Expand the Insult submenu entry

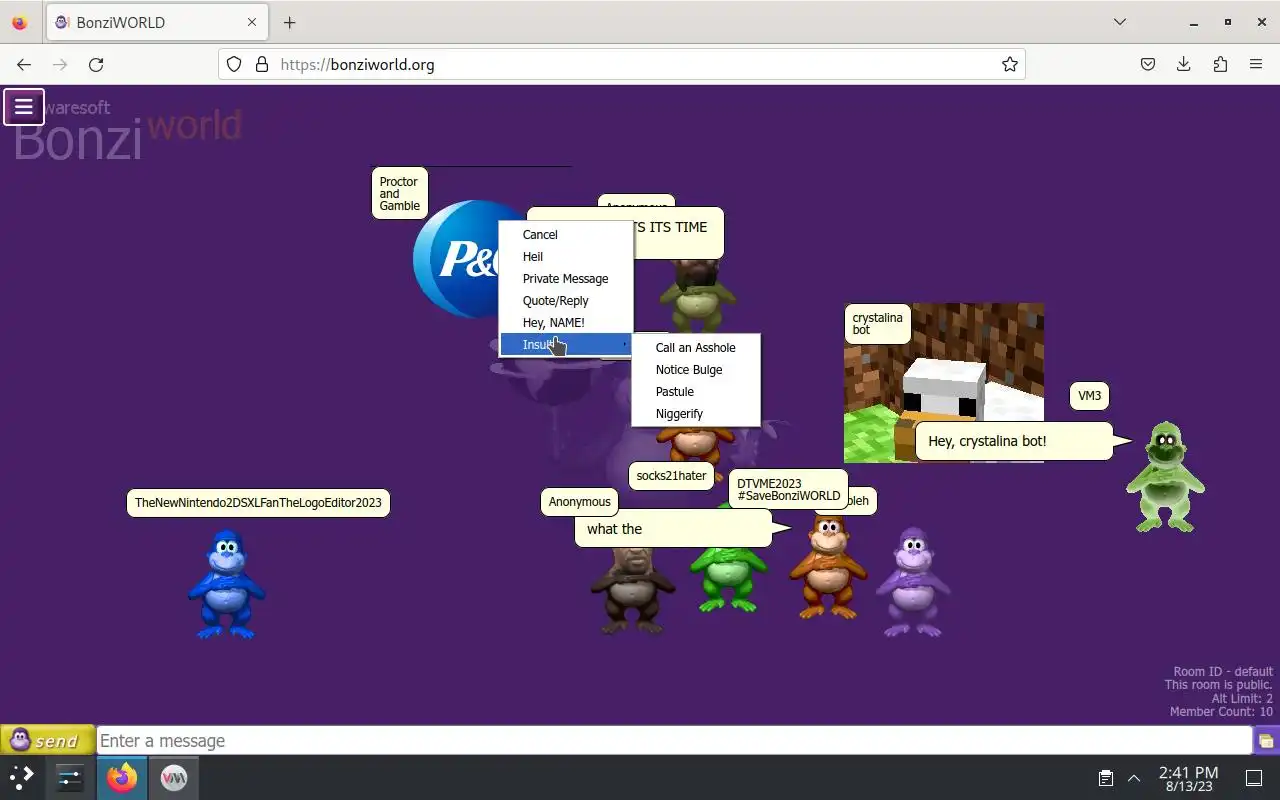point(566,344)
